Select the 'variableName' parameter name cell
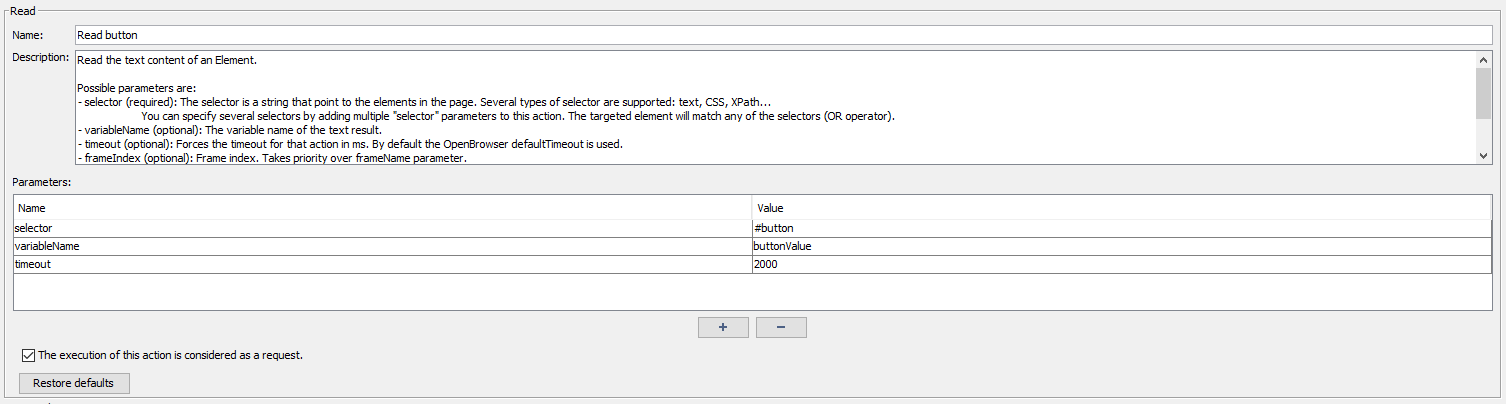1506x404 pixels. pos(382,246)
